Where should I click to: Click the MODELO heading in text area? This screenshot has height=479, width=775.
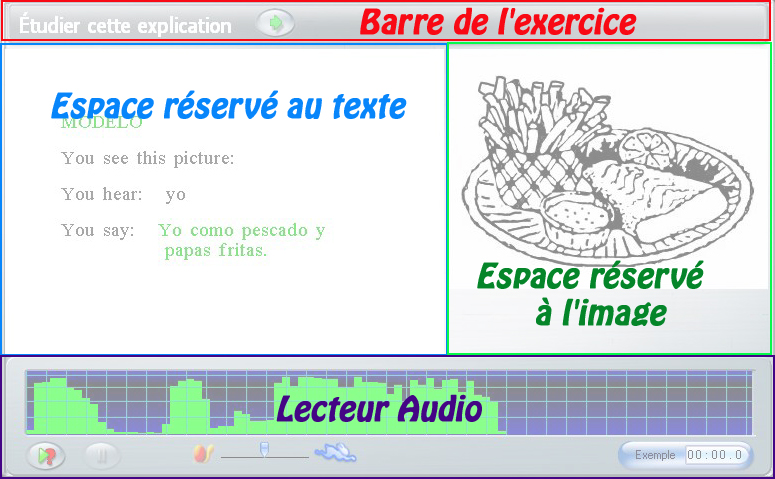coord(101,124)
